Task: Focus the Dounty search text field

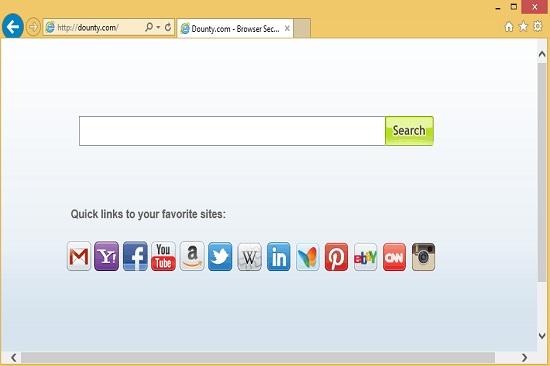Action: coord(232,131)
